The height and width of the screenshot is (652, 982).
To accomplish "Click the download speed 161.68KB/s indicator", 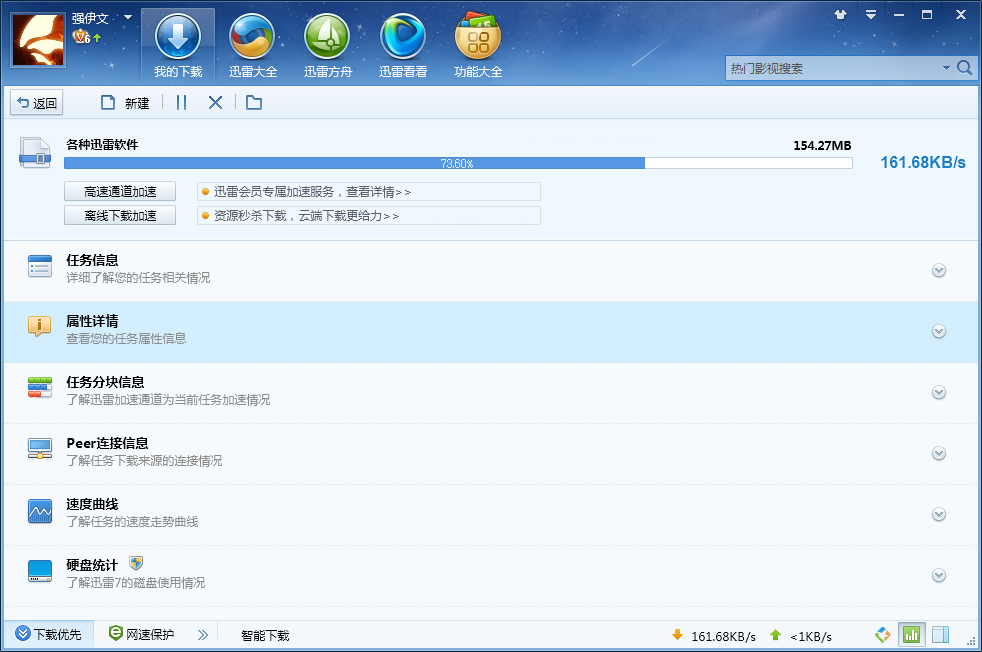I will click(x=714, y=636).
